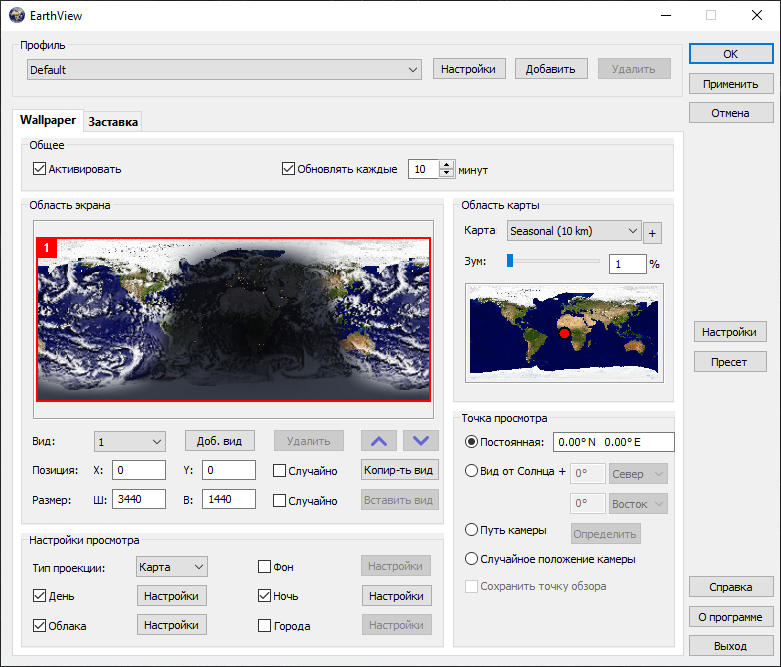The height and width of the screenshot is (667, 781).
Task: Click the blue down arrow view button
Action: (420, 441)
